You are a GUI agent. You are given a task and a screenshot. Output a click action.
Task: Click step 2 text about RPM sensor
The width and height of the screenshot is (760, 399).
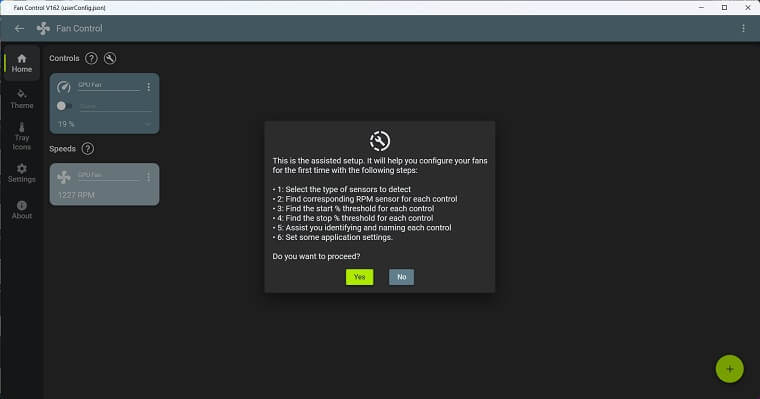365,199
